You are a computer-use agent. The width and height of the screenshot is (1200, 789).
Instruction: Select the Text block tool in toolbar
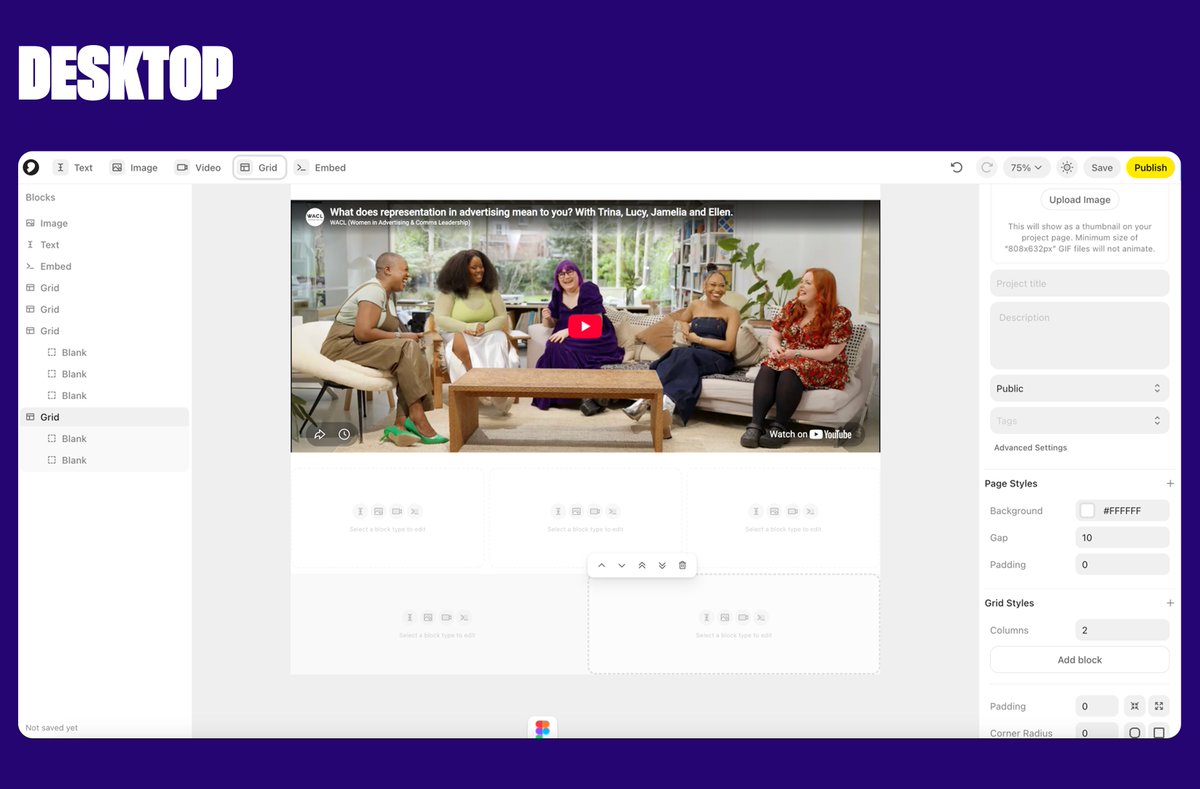click(x=74, y=167)
